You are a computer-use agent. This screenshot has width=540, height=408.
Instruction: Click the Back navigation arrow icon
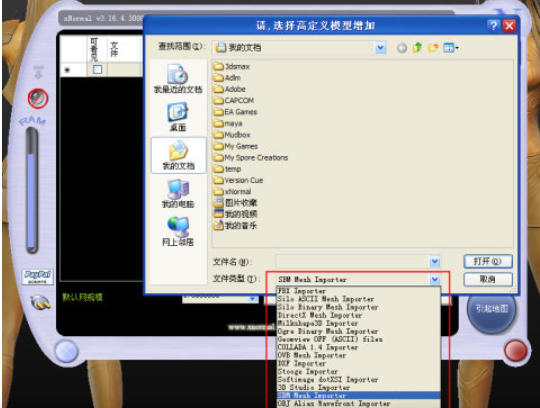(x=402, y=48)
